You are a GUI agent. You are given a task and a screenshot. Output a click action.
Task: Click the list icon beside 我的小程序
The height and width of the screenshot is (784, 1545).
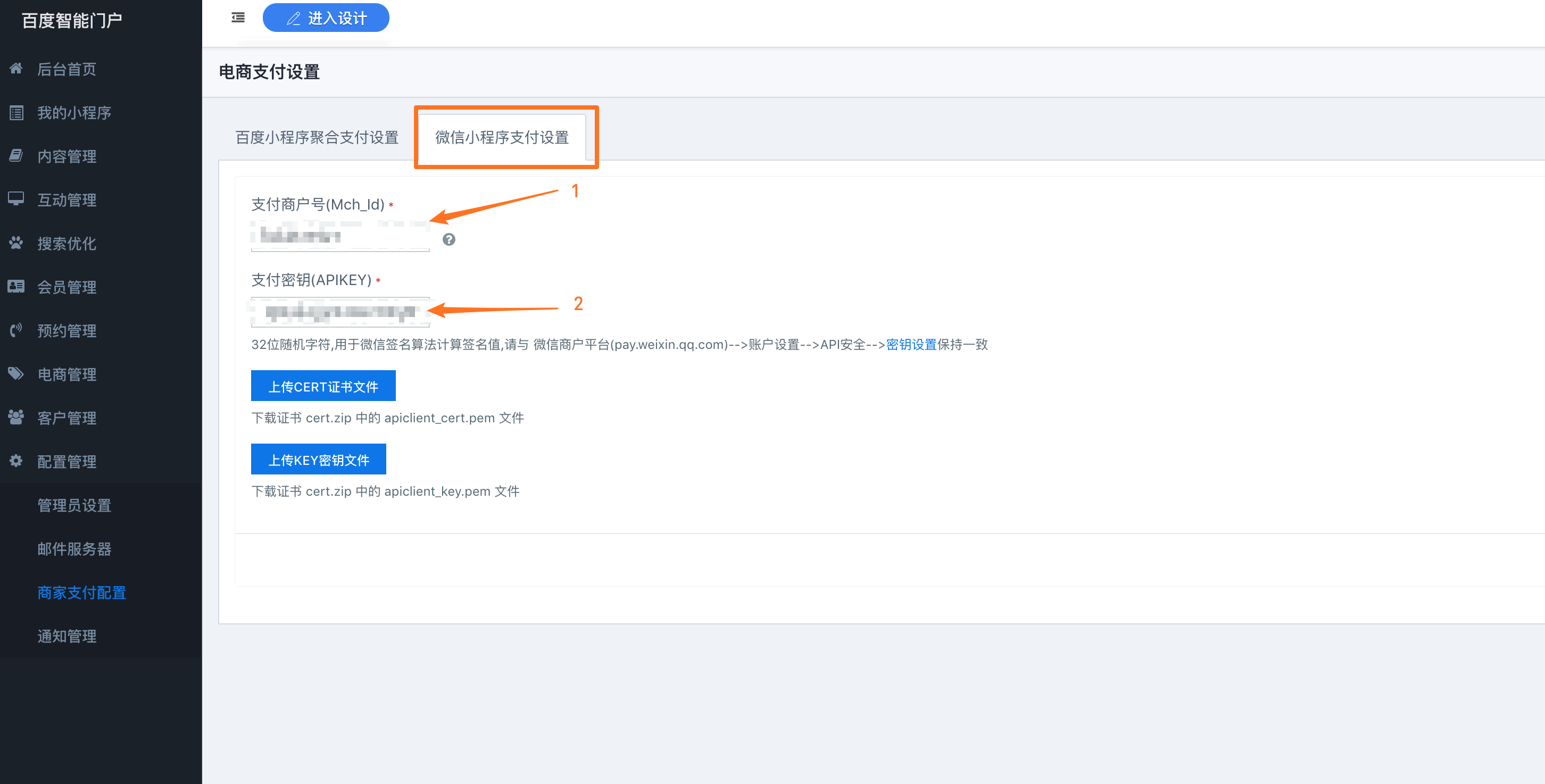pos(16,112)
